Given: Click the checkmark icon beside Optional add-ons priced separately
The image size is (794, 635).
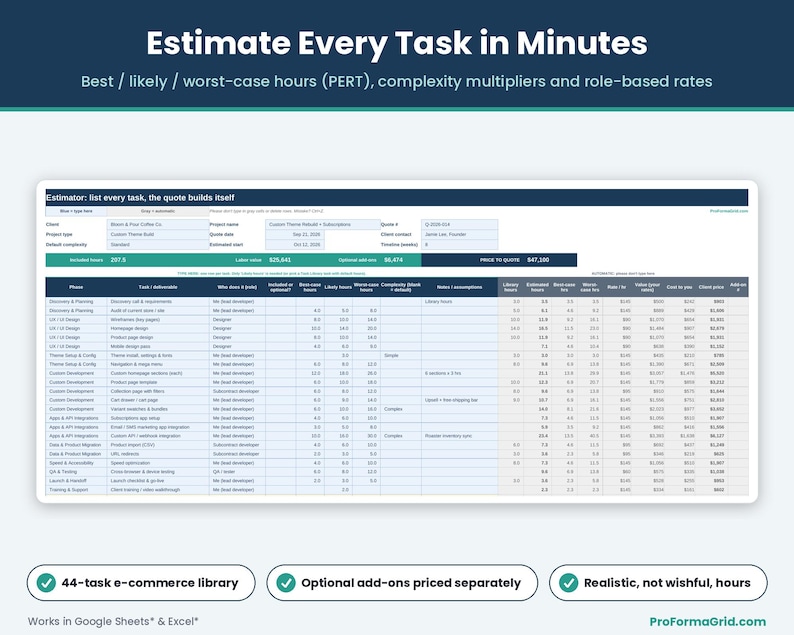Looking at the screenshot, I should click(x=286, y=583).
